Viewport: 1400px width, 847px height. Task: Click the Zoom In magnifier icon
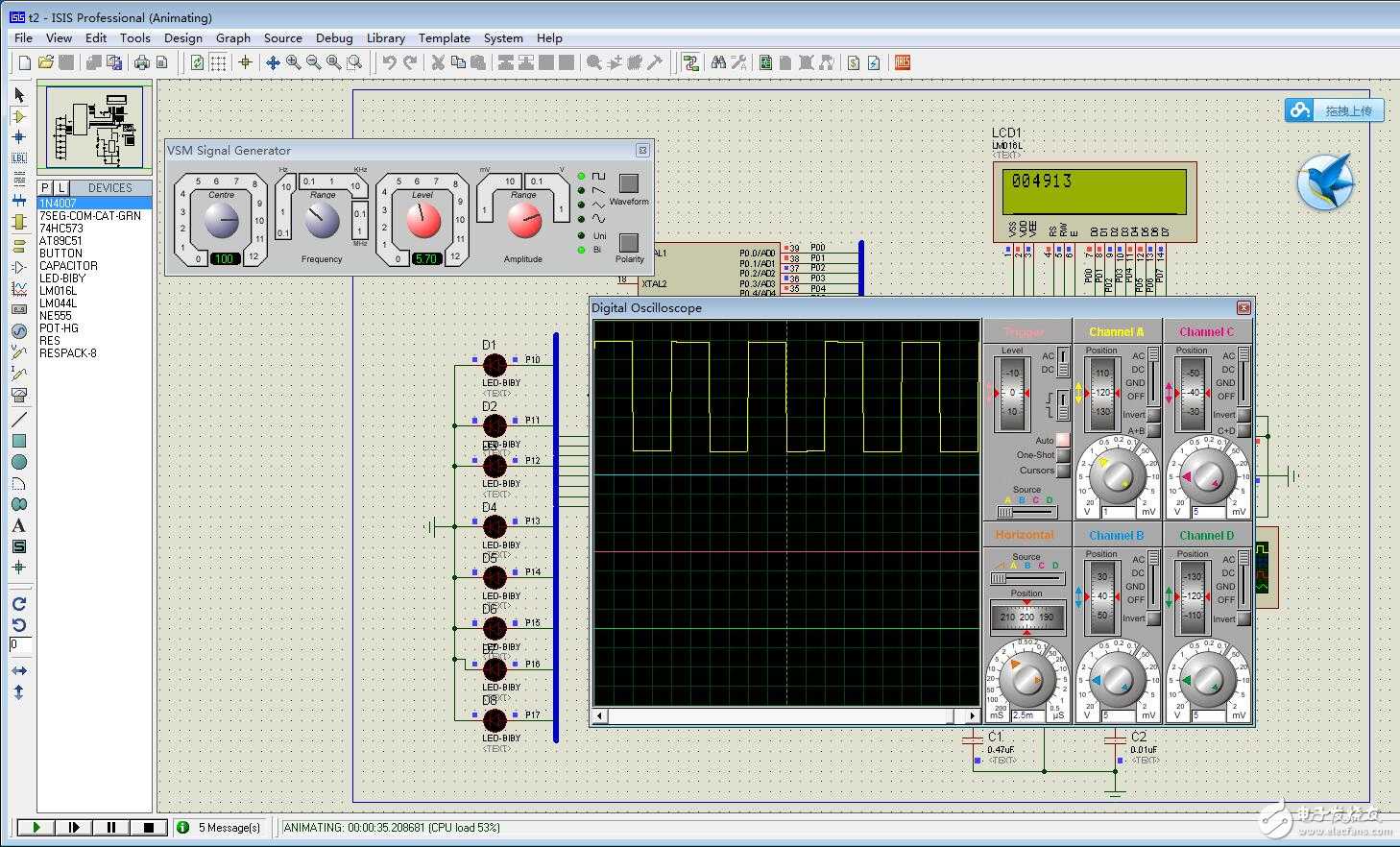(x=293, y=62)
